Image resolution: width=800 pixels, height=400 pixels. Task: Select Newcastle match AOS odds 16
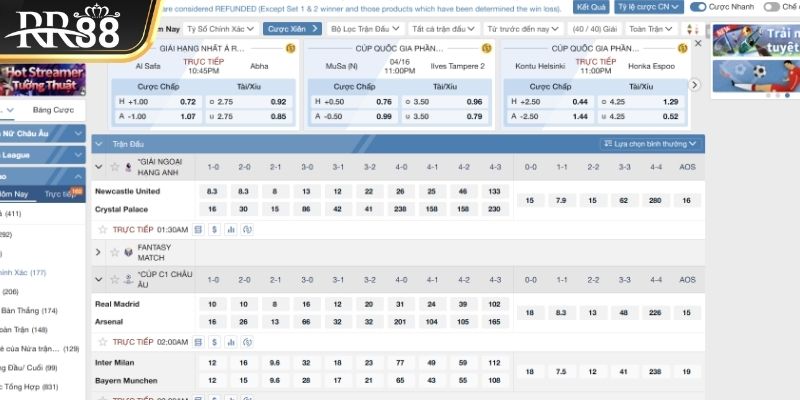[687, 201]
